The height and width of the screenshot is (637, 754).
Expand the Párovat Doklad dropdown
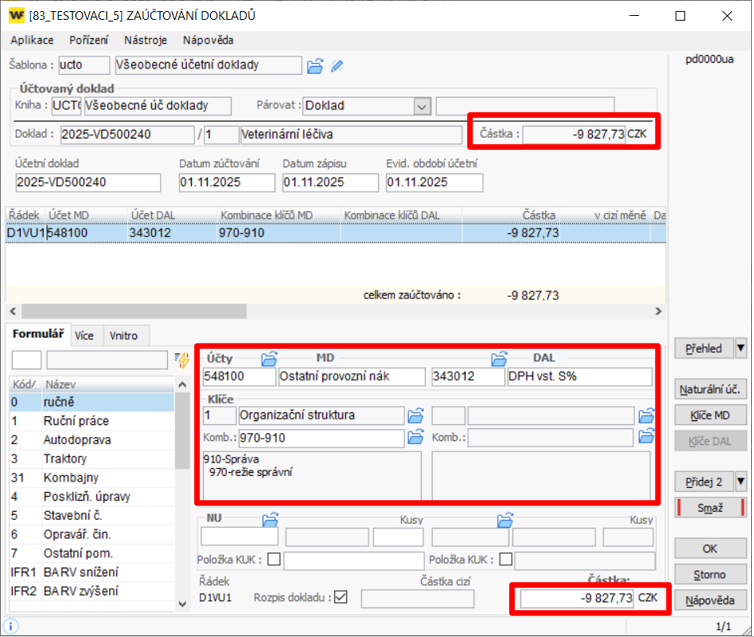tap(421, 106)
